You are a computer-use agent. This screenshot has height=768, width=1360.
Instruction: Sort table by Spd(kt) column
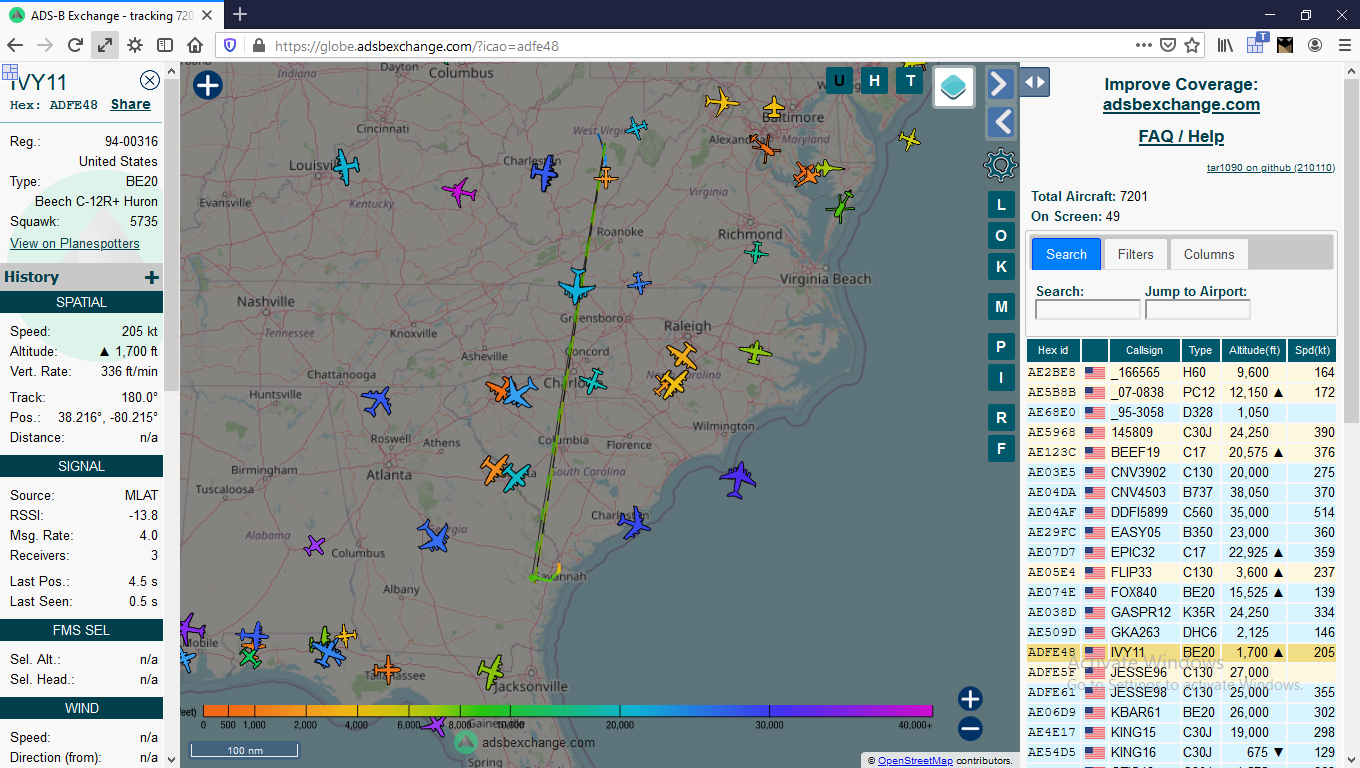(x=1312, y=350)
